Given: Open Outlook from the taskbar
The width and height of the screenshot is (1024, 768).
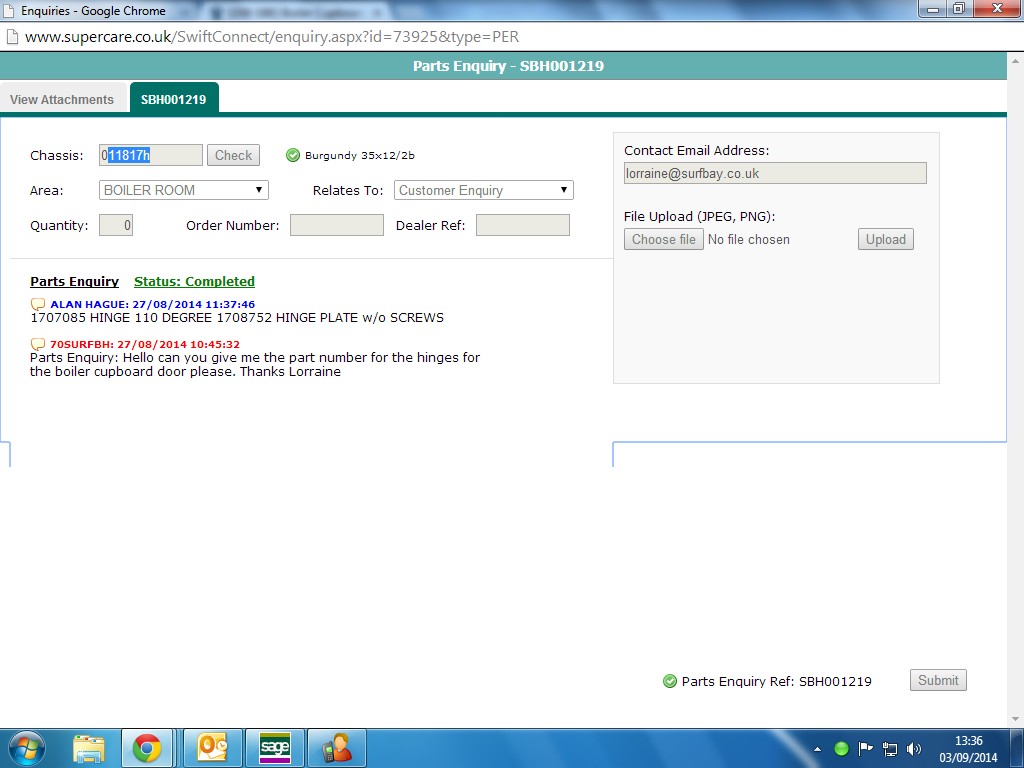Looking at the screenshot, I should (212, 748).
